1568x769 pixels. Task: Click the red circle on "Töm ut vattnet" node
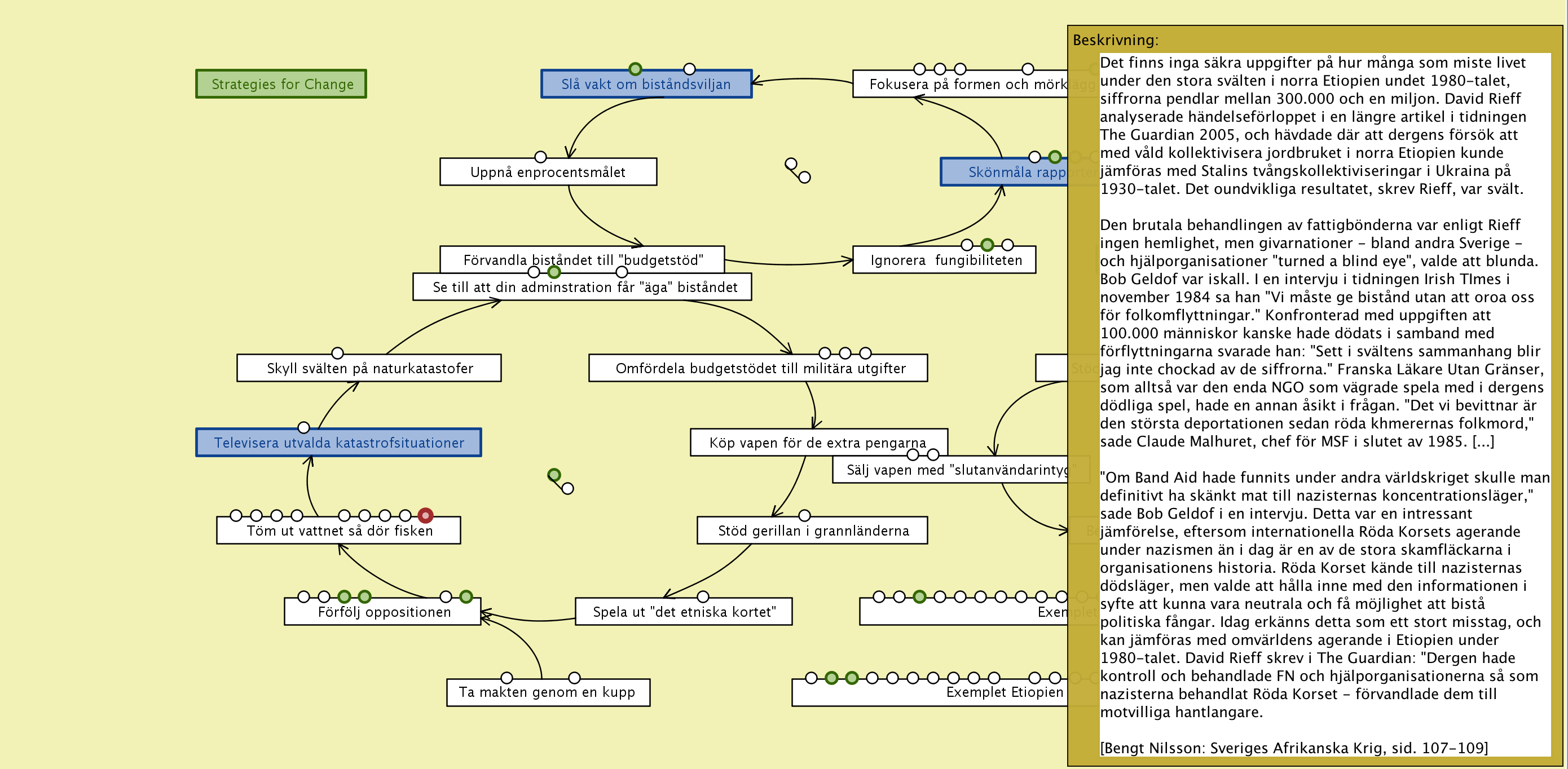point(425,515)
